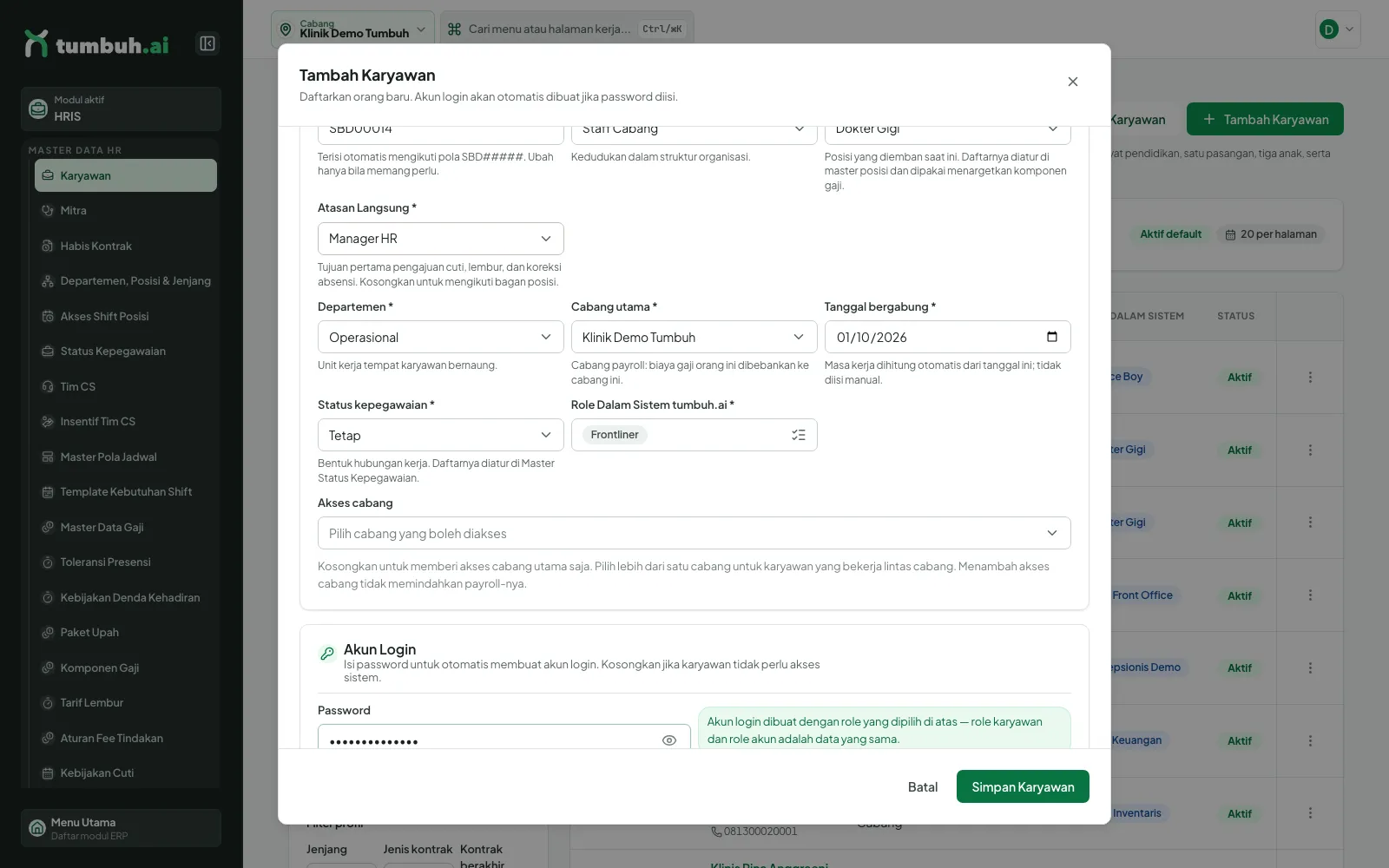Click the Menu Utama home icon
Viewport: 1389px width, 868px height.
[x=37, y=828]
